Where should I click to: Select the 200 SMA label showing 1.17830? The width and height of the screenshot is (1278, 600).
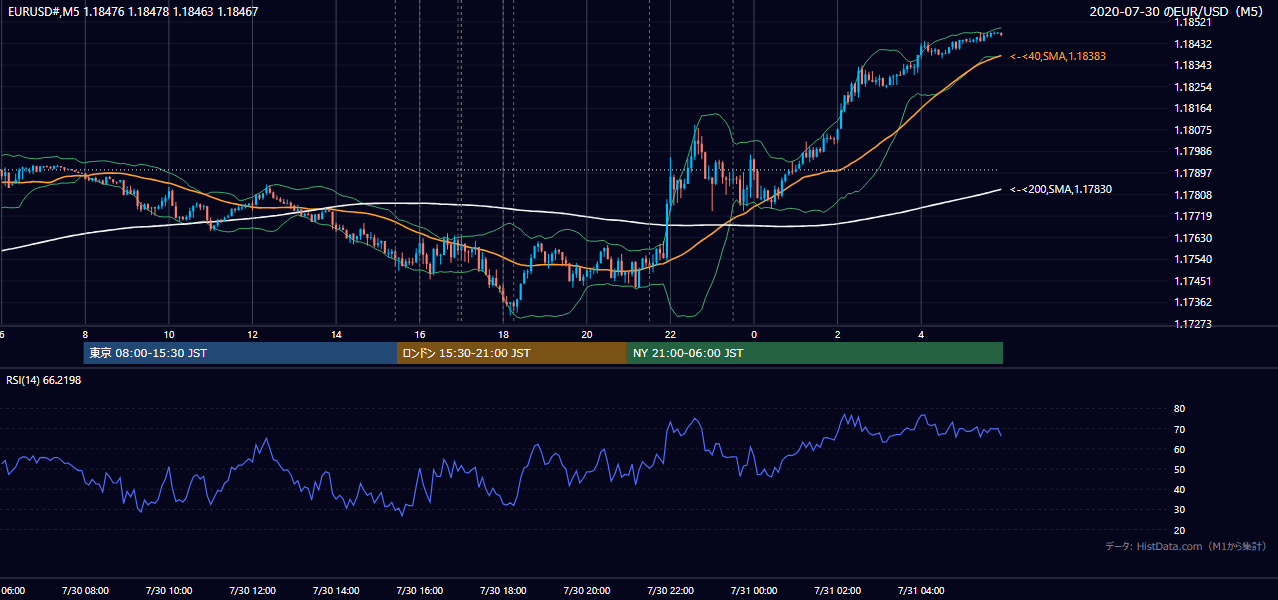1061,189
